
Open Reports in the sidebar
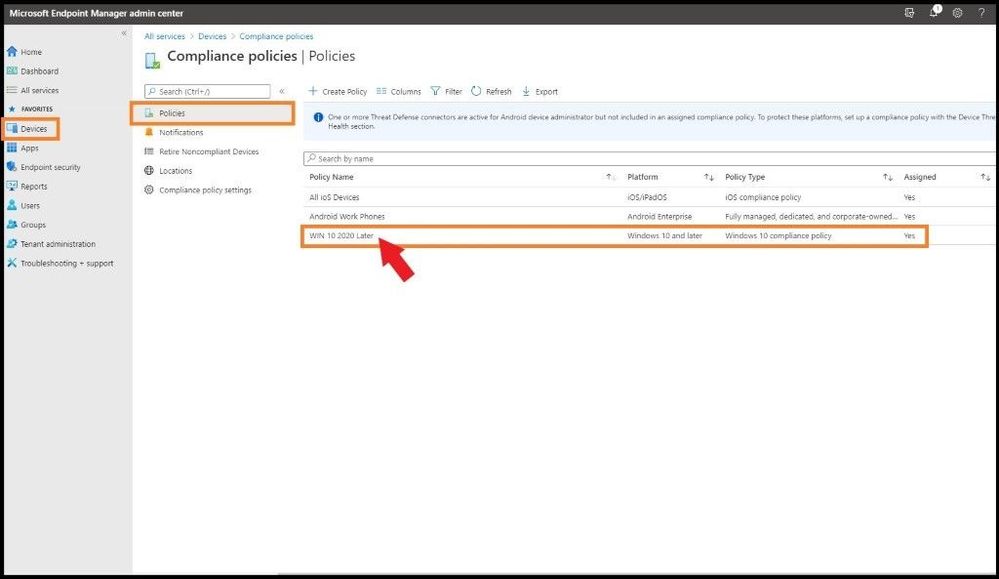coord(27,186)
